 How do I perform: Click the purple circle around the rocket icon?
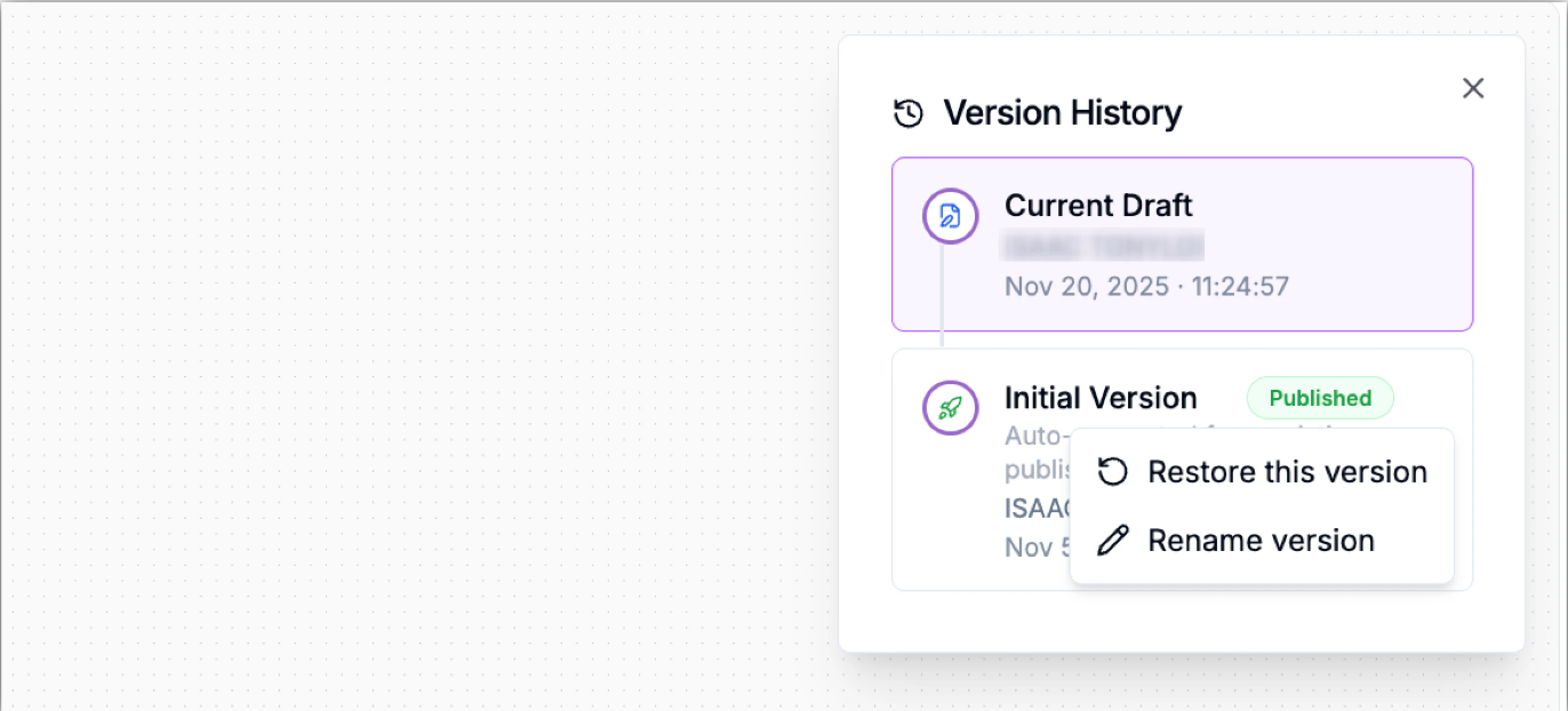(950, 408)
